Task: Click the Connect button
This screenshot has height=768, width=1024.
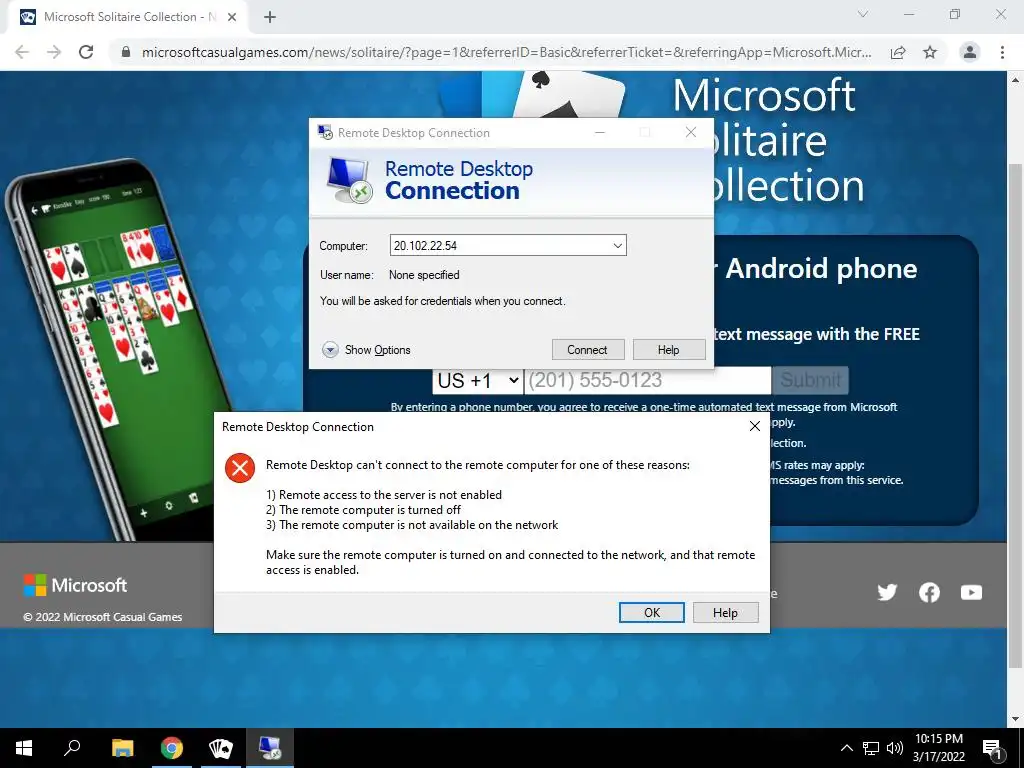Action: [x=588, y=350]
